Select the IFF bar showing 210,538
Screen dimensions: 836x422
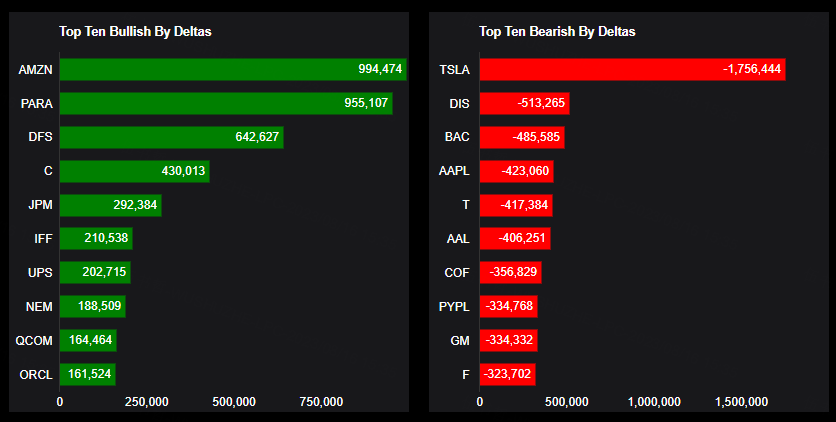96,239
